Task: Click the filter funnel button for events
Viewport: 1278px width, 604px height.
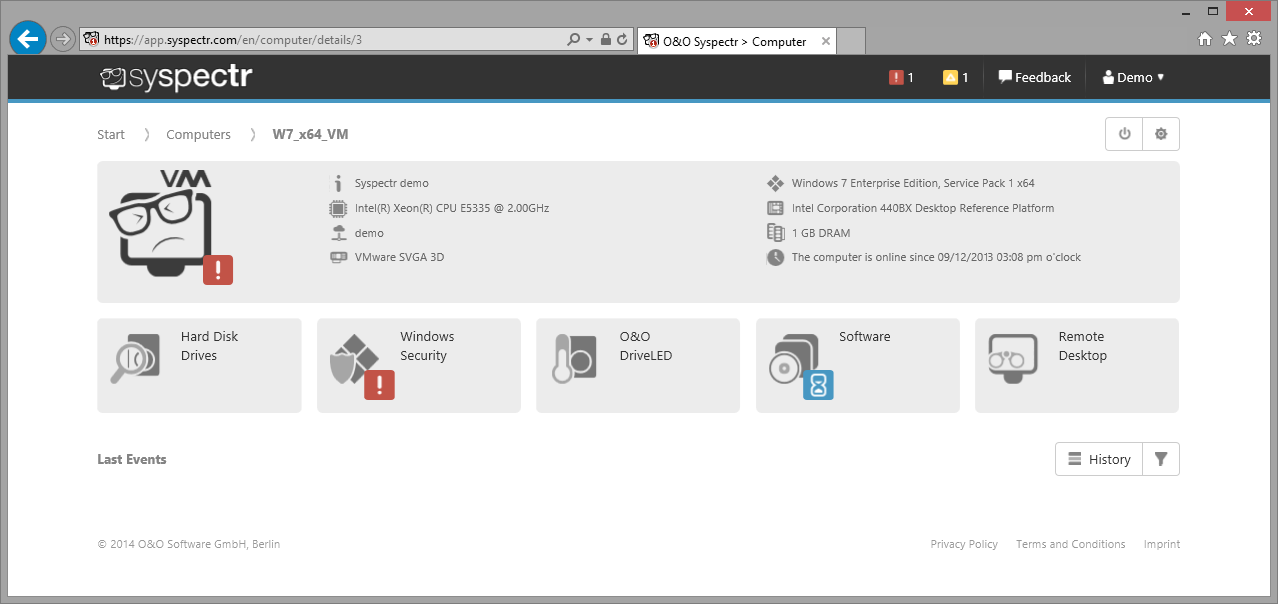Action: (1161, 459)
